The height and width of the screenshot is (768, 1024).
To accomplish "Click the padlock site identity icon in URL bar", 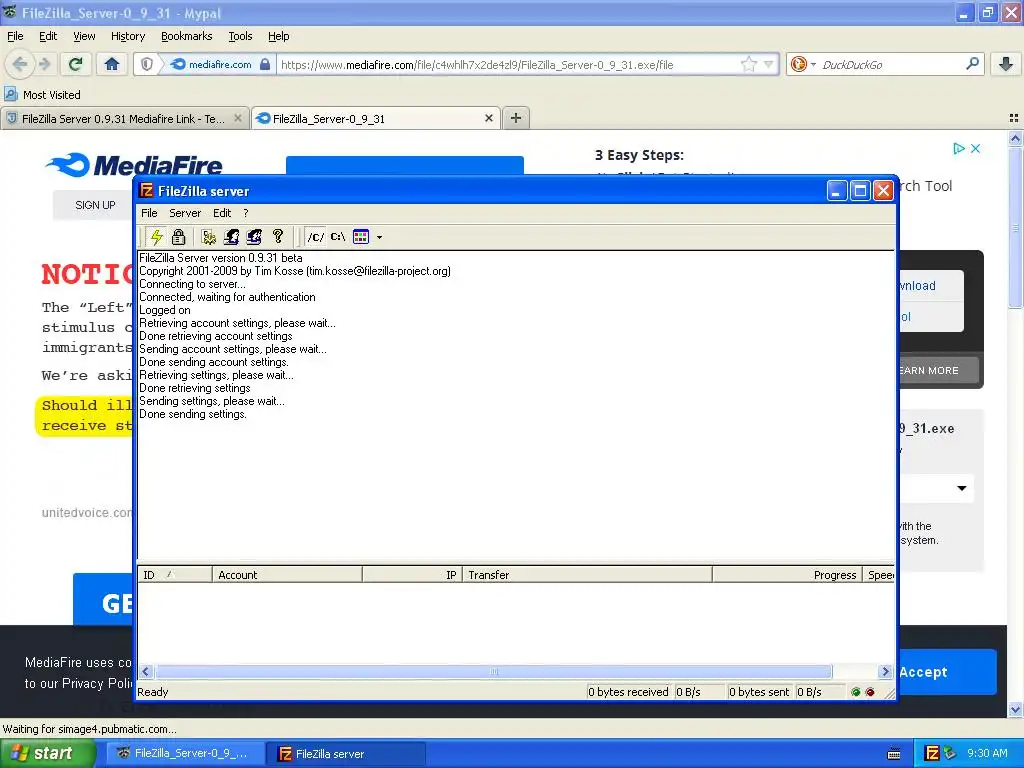I will pyautogui.click(x=264, y=64).
